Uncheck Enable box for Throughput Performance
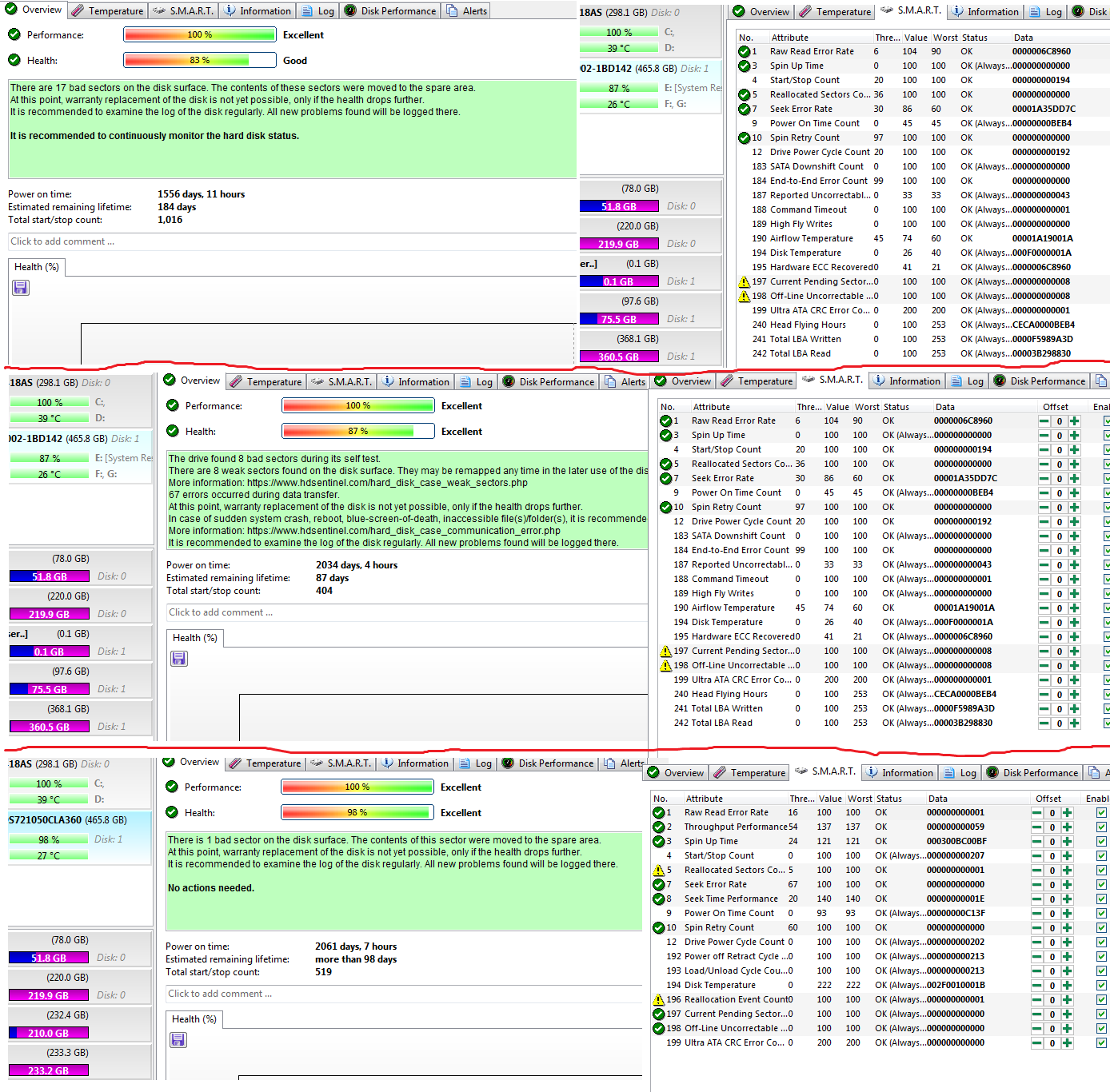 point(1101,827)
